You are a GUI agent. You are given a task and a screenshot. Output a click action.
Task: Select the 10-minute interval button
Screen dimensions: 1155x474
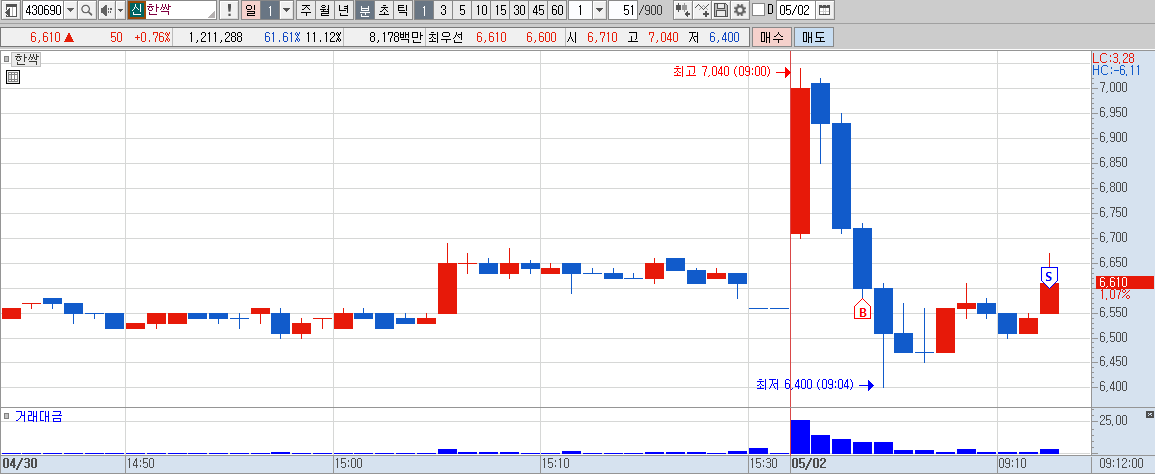click(x=481, y=10)
